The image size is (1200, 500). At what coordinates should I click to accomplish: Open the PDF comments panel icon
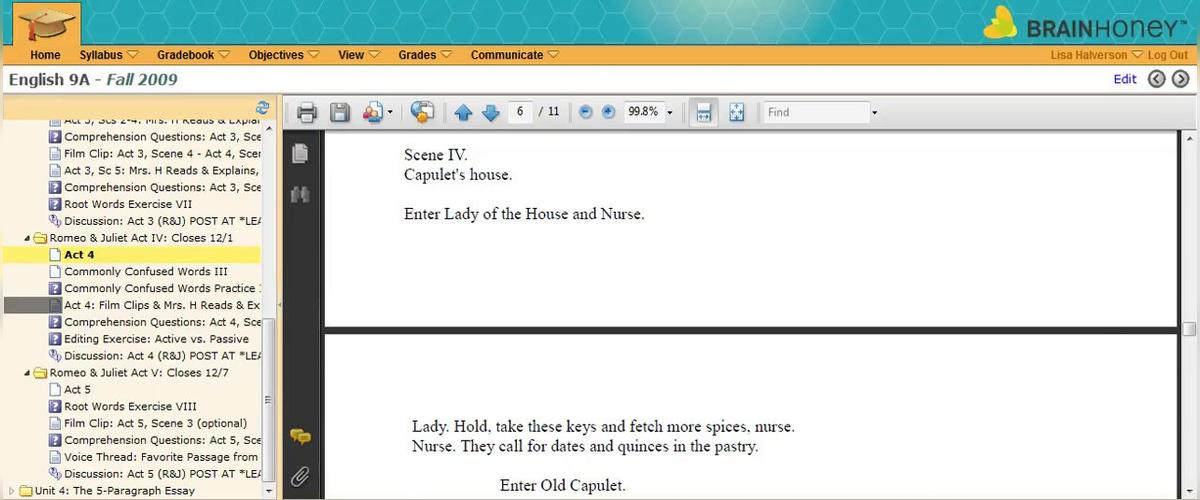coord(299,436)
